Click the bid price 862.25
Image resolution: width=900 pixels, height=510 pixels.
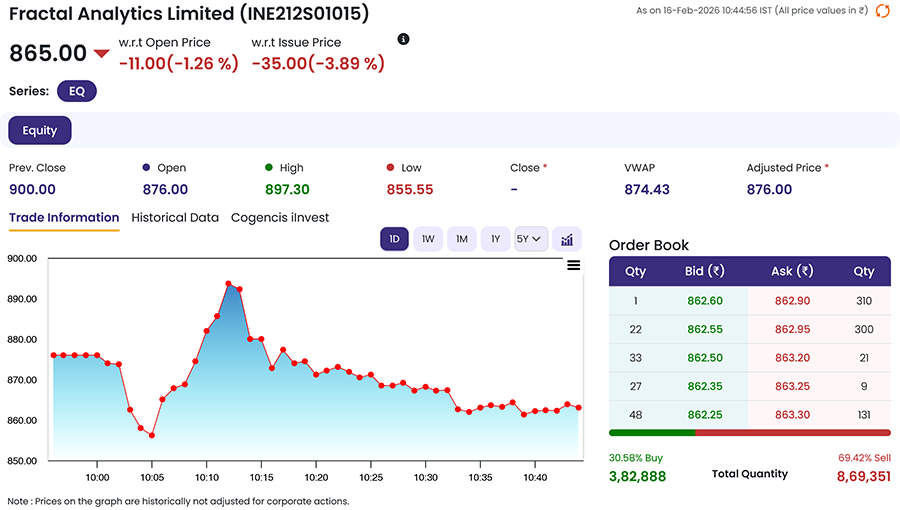click(x=705, y=415)
